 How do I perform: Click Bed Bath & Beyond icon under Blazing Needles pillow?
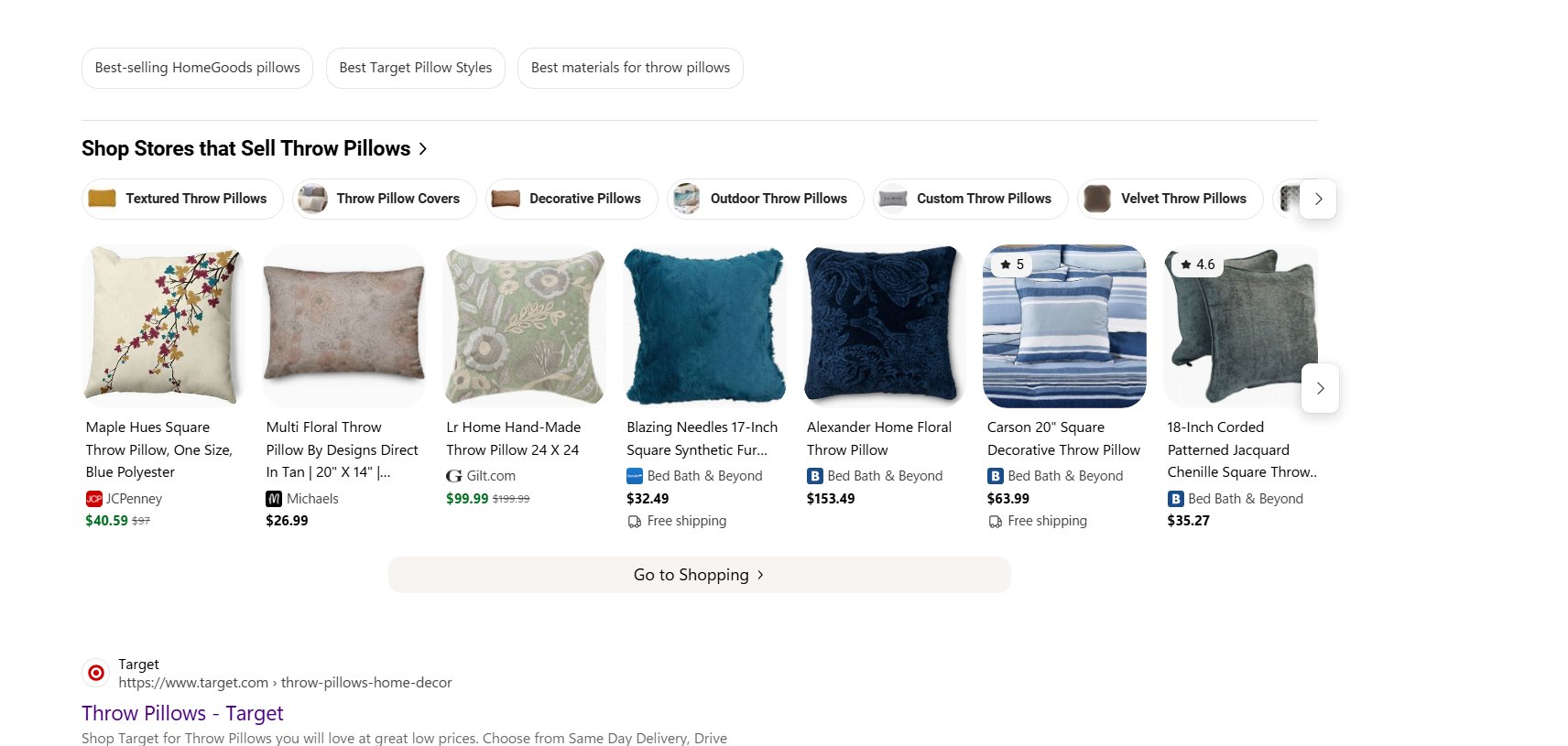(635, 476)
